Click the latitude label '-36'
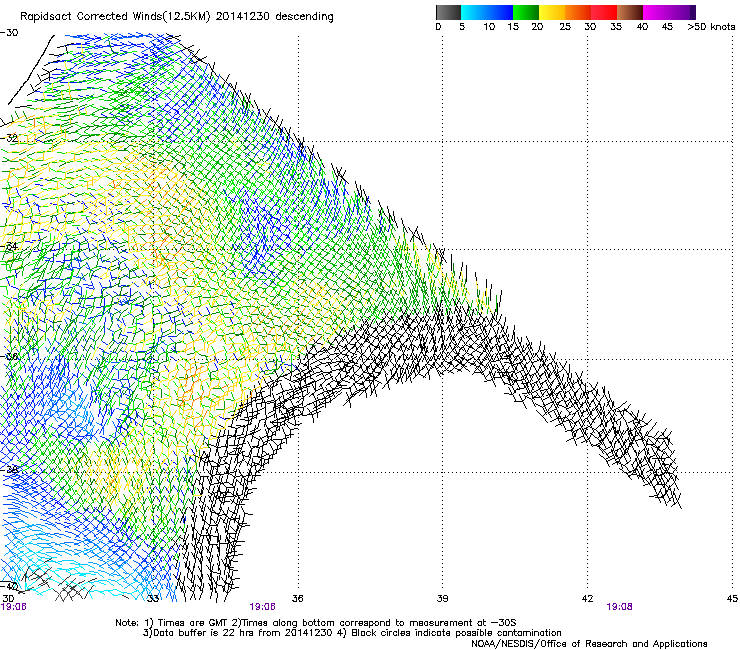Image resolution: width=740 pixels, height=650 pixels. tap(9, 356)
